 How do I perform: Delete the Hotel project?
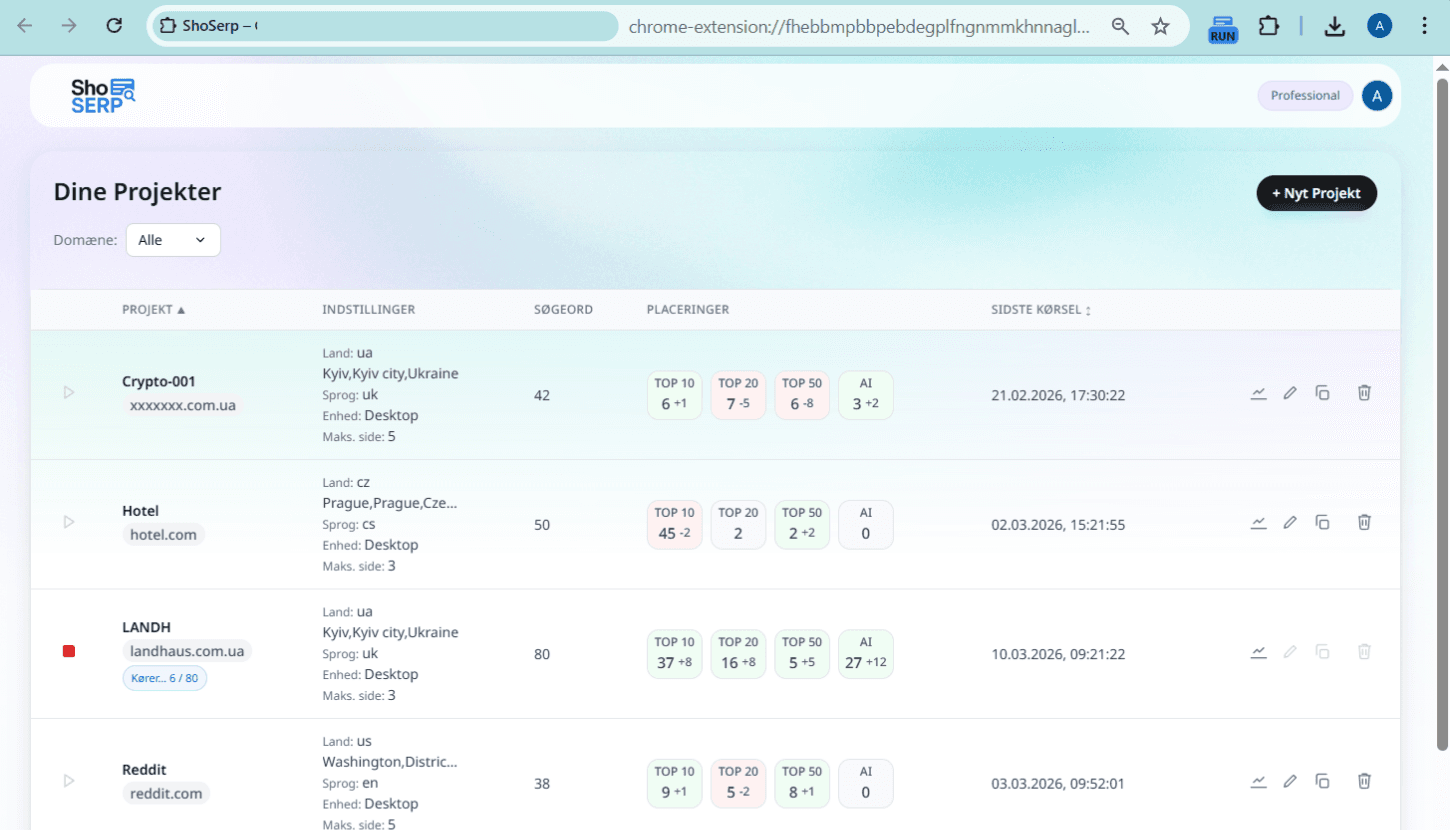click(x=1364, y=522)
